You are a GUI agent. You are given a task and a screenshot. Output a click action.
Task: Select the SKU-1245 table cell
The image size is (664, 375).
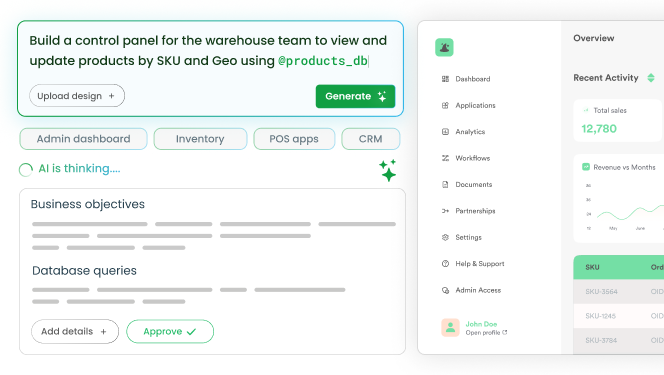pos(600,316)
